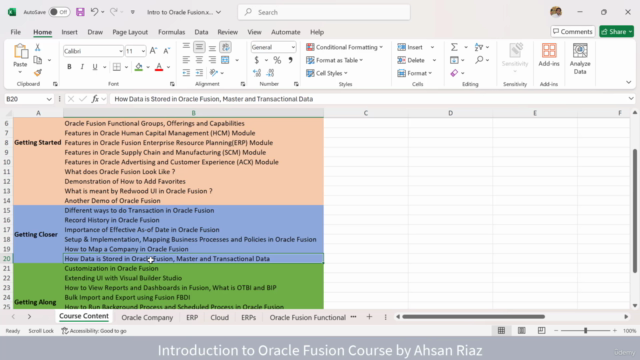Cut selection with the scissors icon
Screen dimensions: 640x360
click(x=38, y=48)
